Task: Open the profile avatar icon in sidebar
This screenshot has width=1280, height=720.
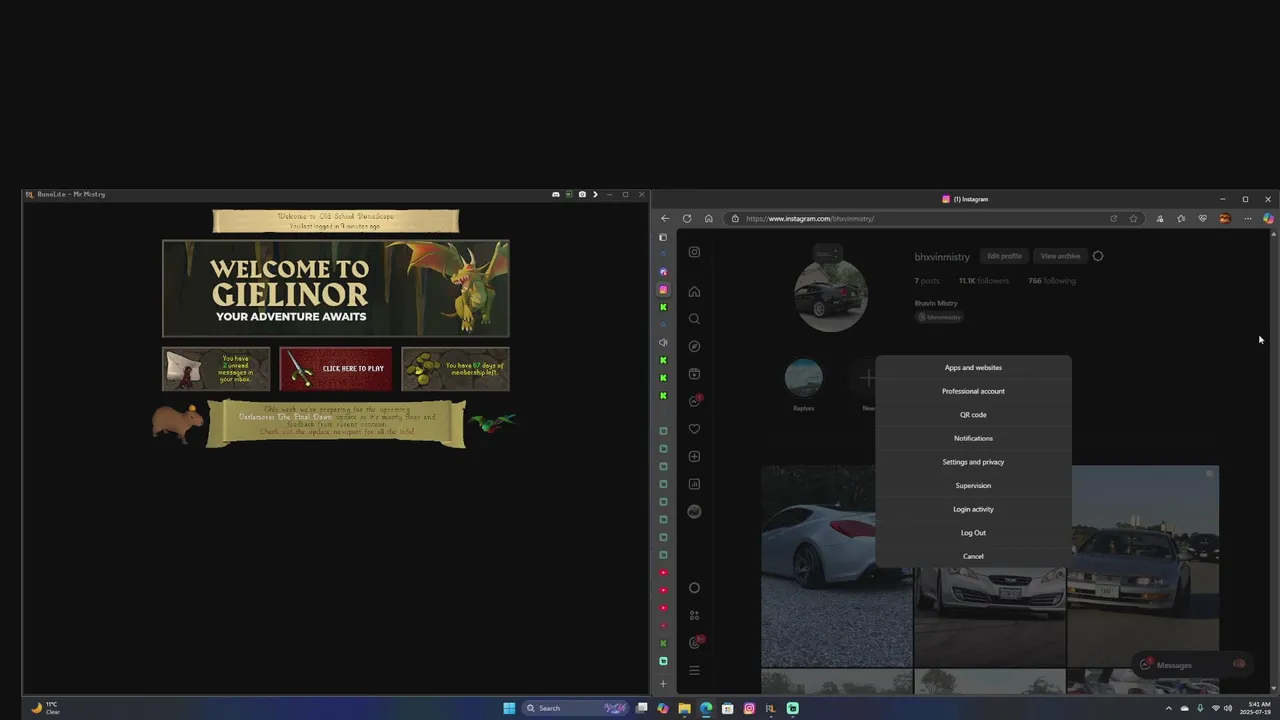Action: pos(694,511)
